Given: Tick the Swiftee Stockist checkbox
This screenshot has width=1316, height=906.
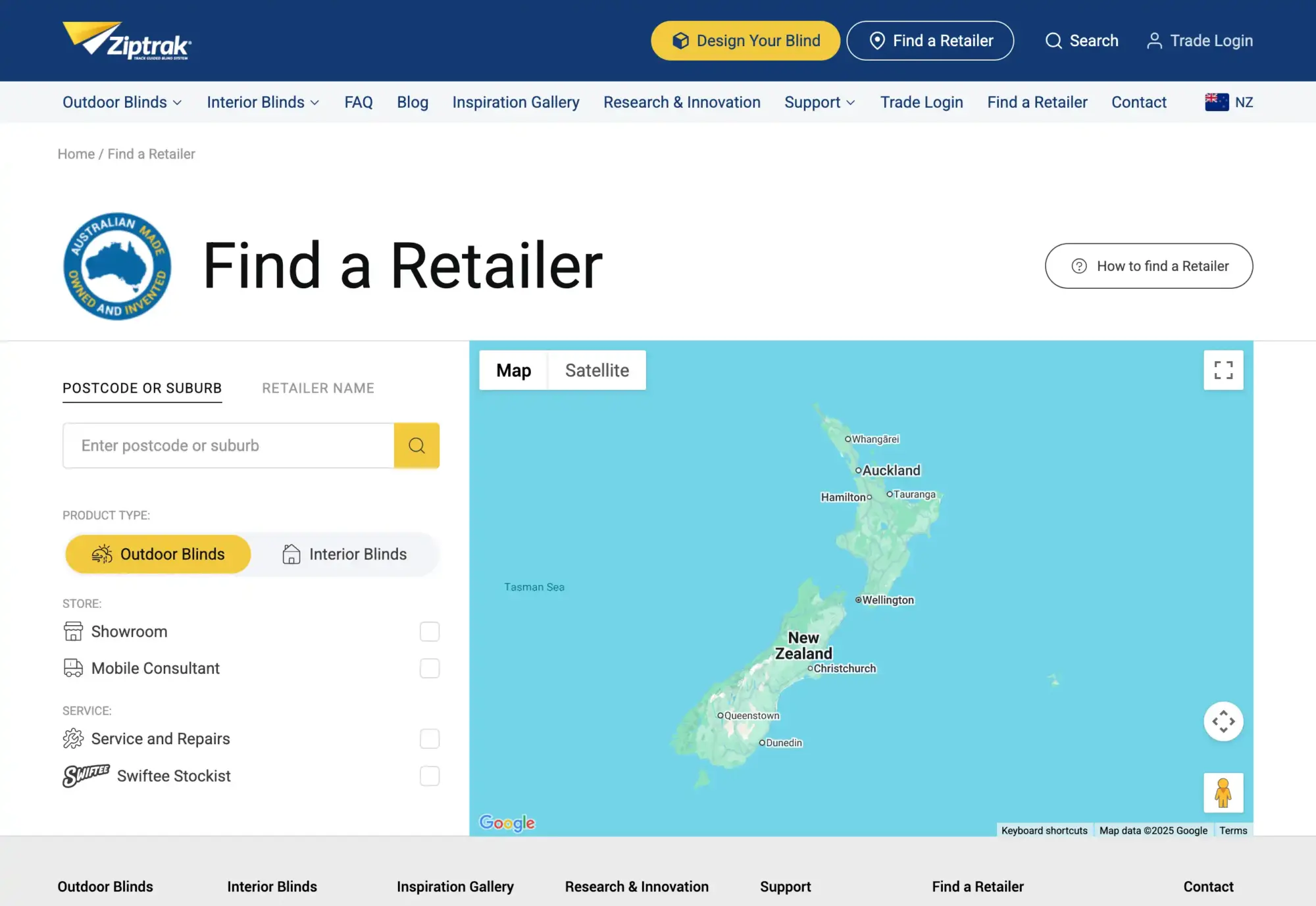Looking at the screenshot, I should [x=429, y=776].
